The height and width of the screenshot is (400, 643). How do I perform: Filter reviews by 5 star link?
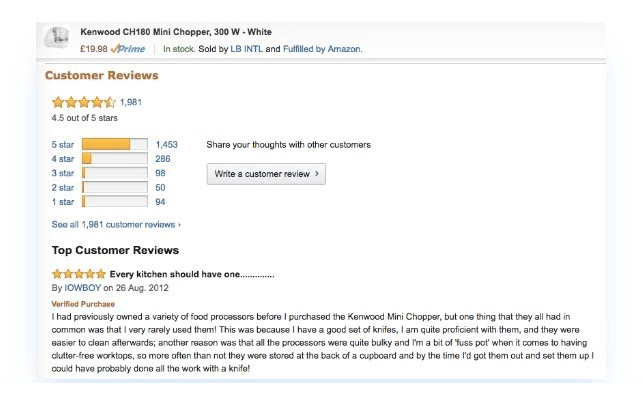[63, 145]
